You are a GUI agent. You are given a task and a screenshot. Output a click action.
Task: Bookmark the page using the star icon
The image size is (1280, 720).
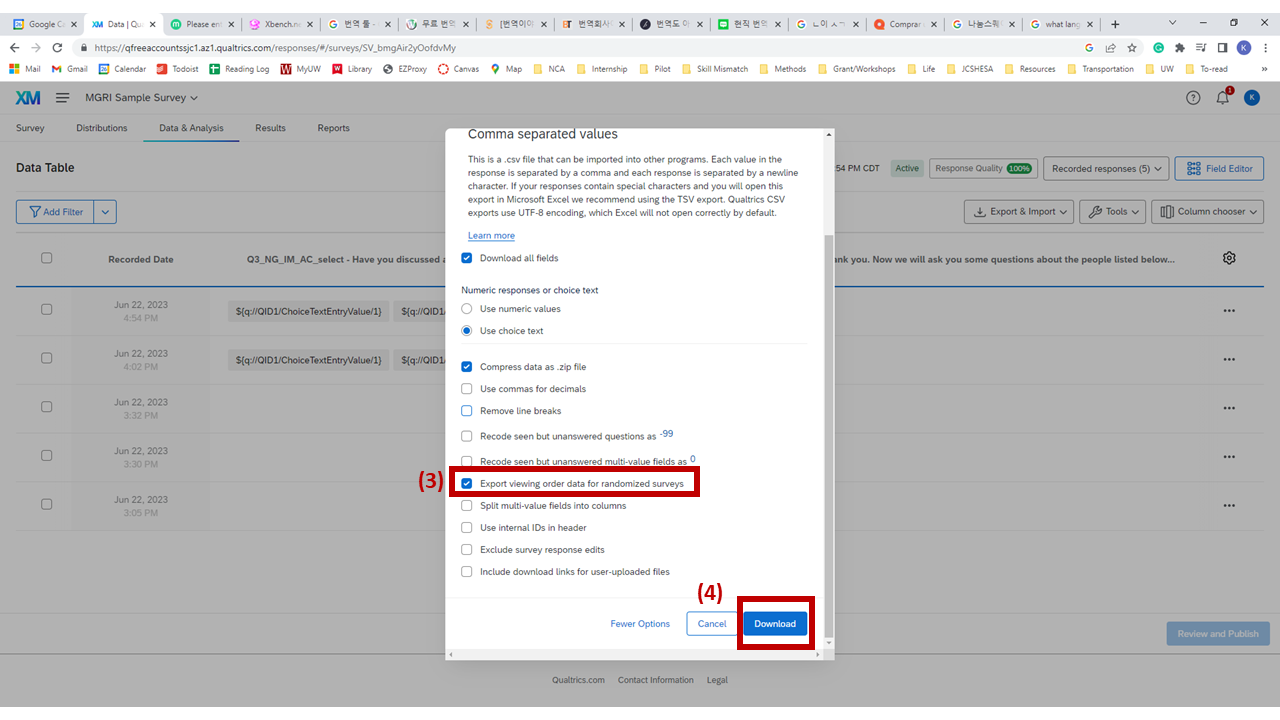(x=1132, y=47)
